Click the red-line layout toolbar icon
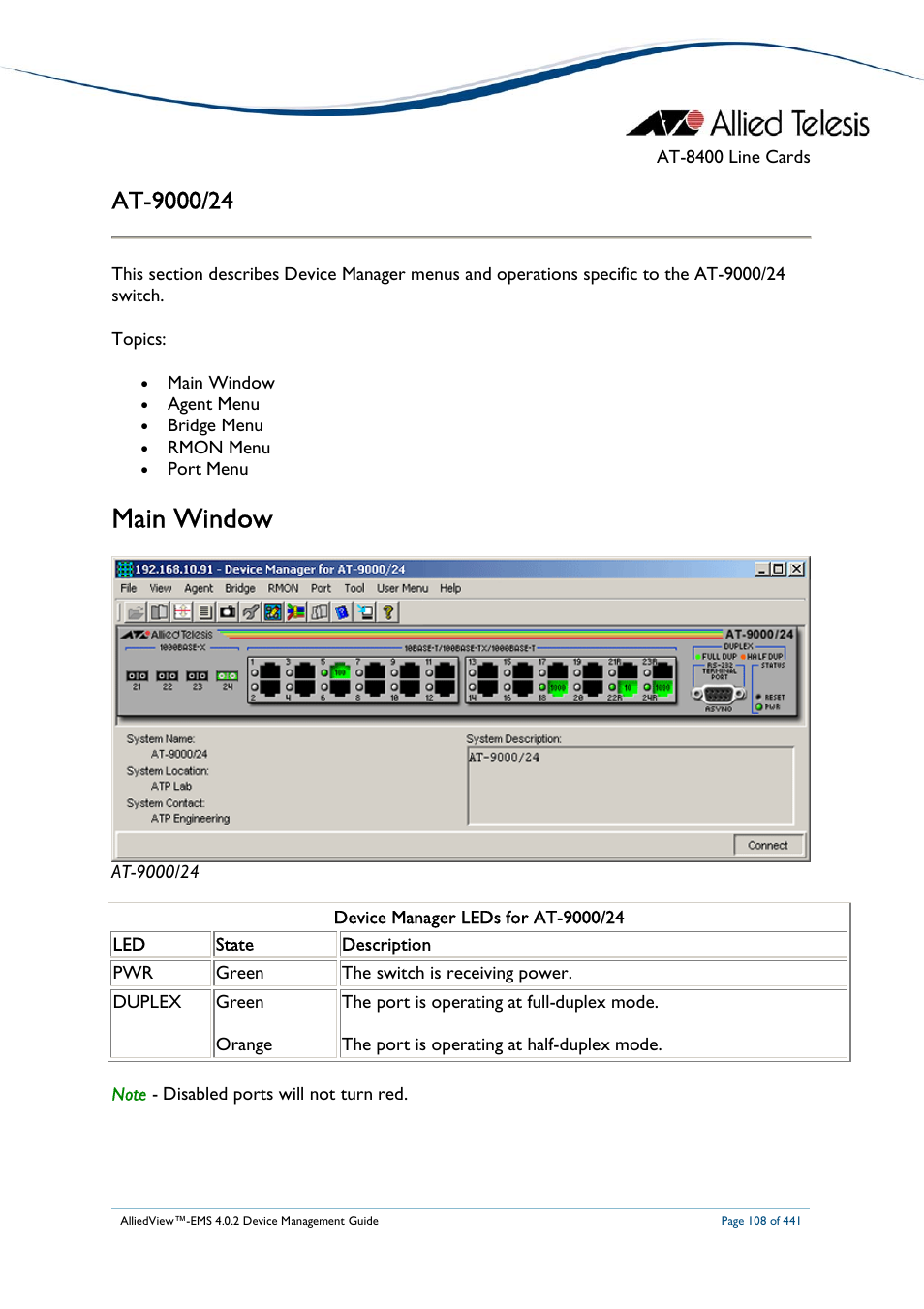Image resolution: width=924 pixels, height=1309 pixels. pyautogui.click(x=182, y=612)
